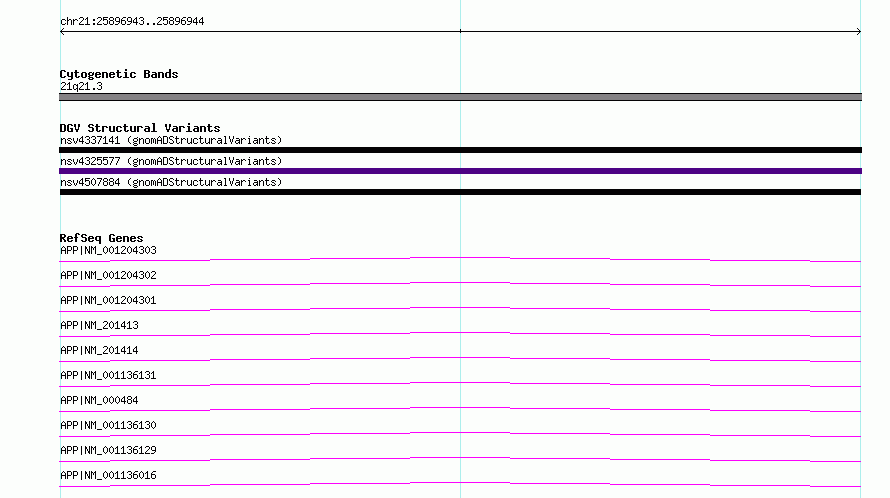Image resolution: width=890 pixels, height=498 pixels.
Task: Click the gray 21q21.3 cytogenetic band bar
Action: coord(460,97)
